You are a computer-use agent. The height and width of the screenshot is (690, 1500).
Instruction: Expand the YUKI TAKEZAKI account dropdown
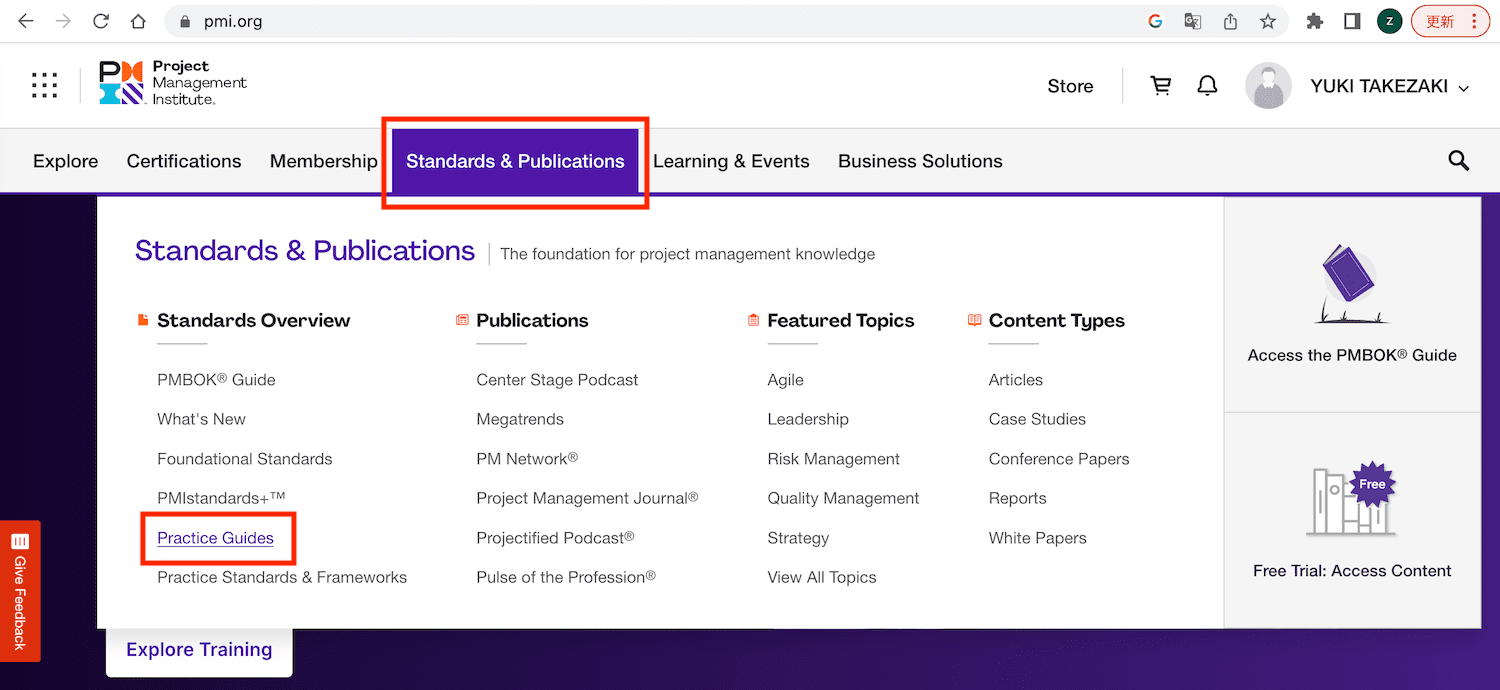point(1389,87)
